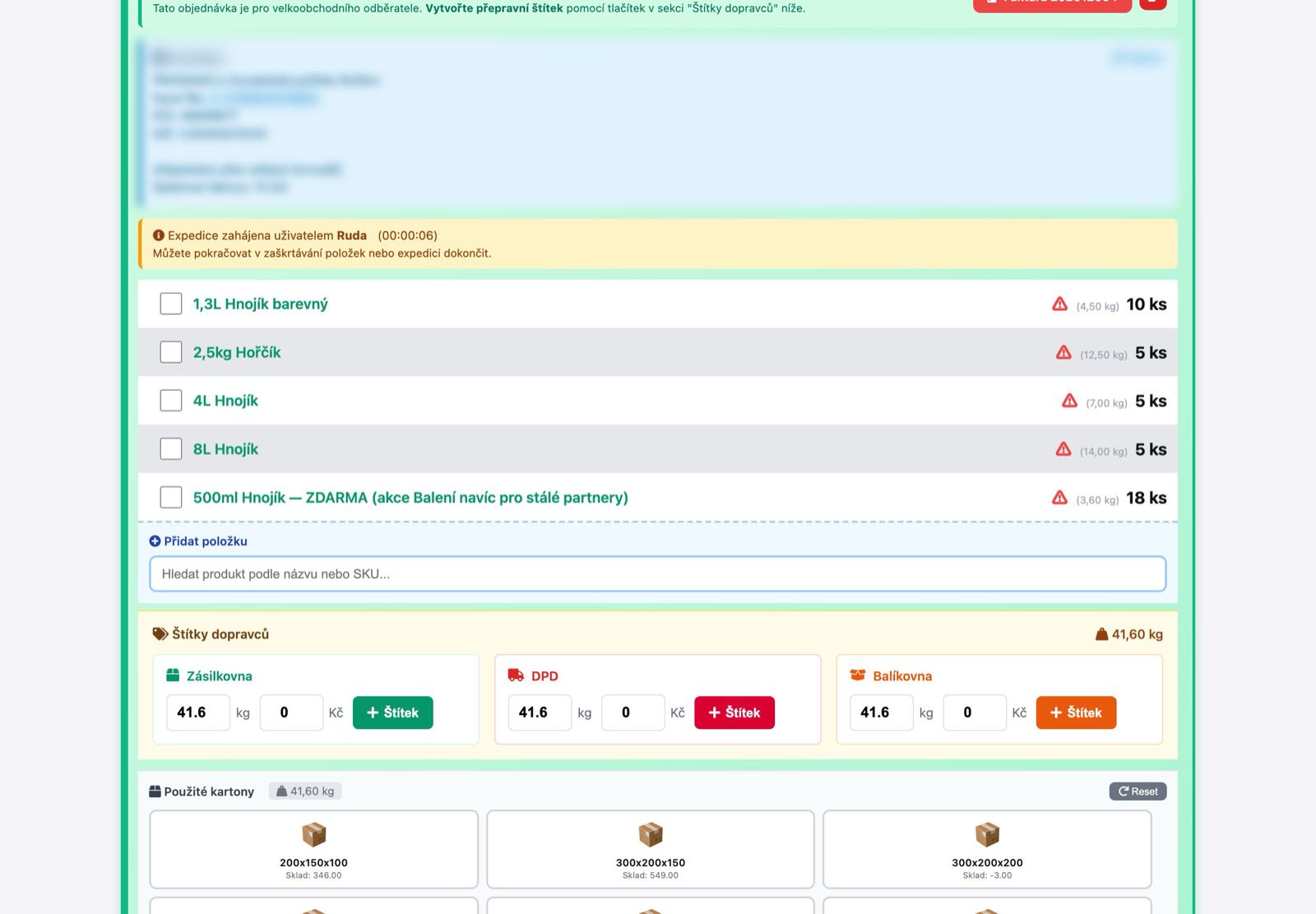Click the DPD Kč amount field
This screenshot has height=914, width=1316.
click(x=633, y=712)
